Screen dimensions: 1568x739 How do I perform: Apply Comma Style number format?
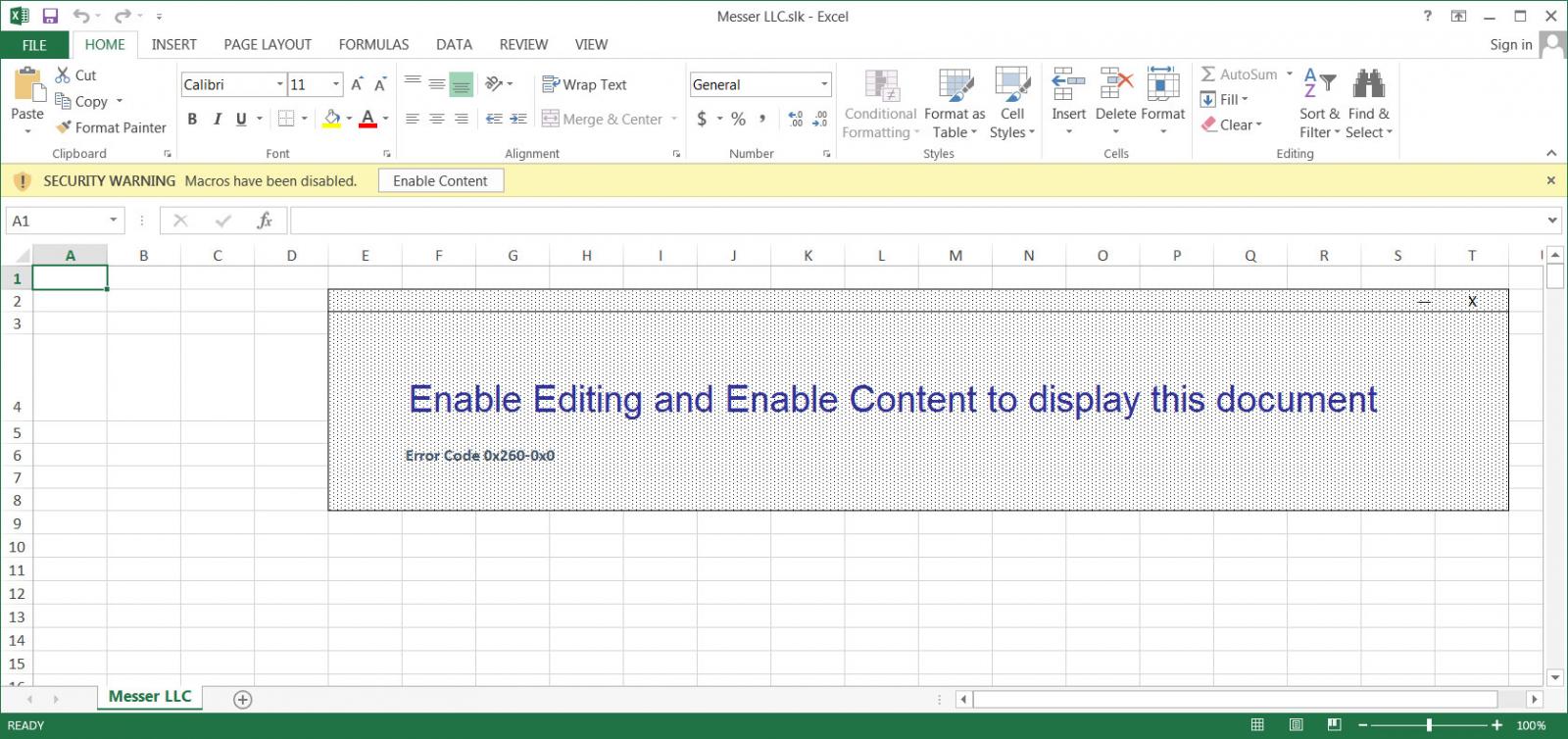pos(762,119)
